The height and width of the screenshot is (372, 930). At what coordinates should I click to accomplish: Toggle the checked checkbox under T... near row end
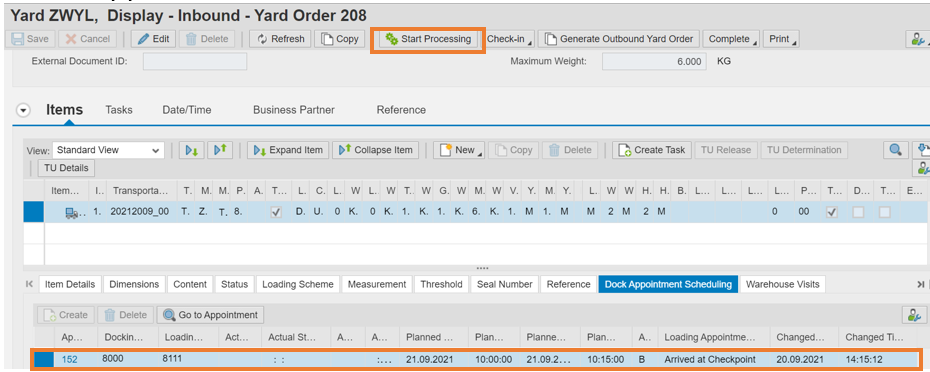tap(832, 212)
